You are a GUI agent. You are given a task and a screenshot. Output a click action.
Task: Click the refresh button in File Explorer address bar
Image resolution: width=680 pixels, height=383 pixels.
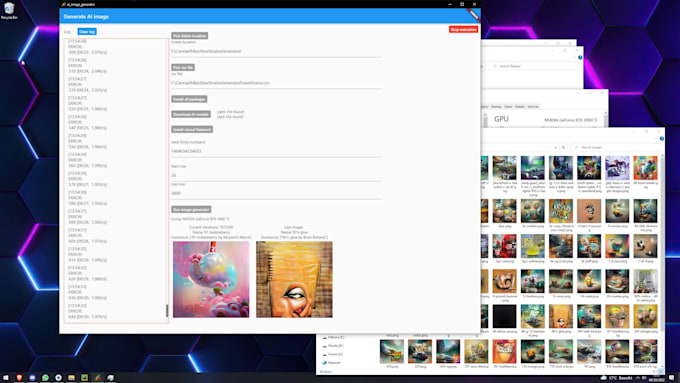pos(563,147)
